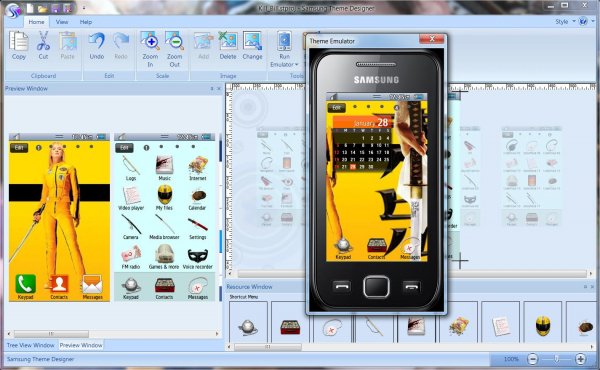Open the Help ribbon tab

point(86,22)
